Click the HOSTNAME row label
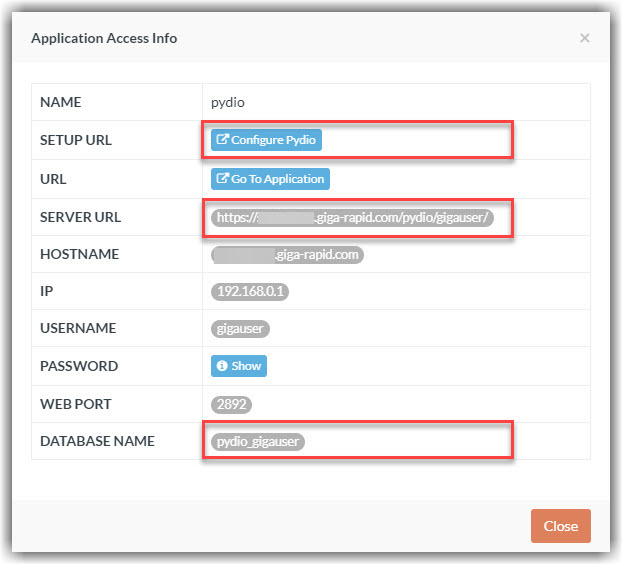 (79, 254)
